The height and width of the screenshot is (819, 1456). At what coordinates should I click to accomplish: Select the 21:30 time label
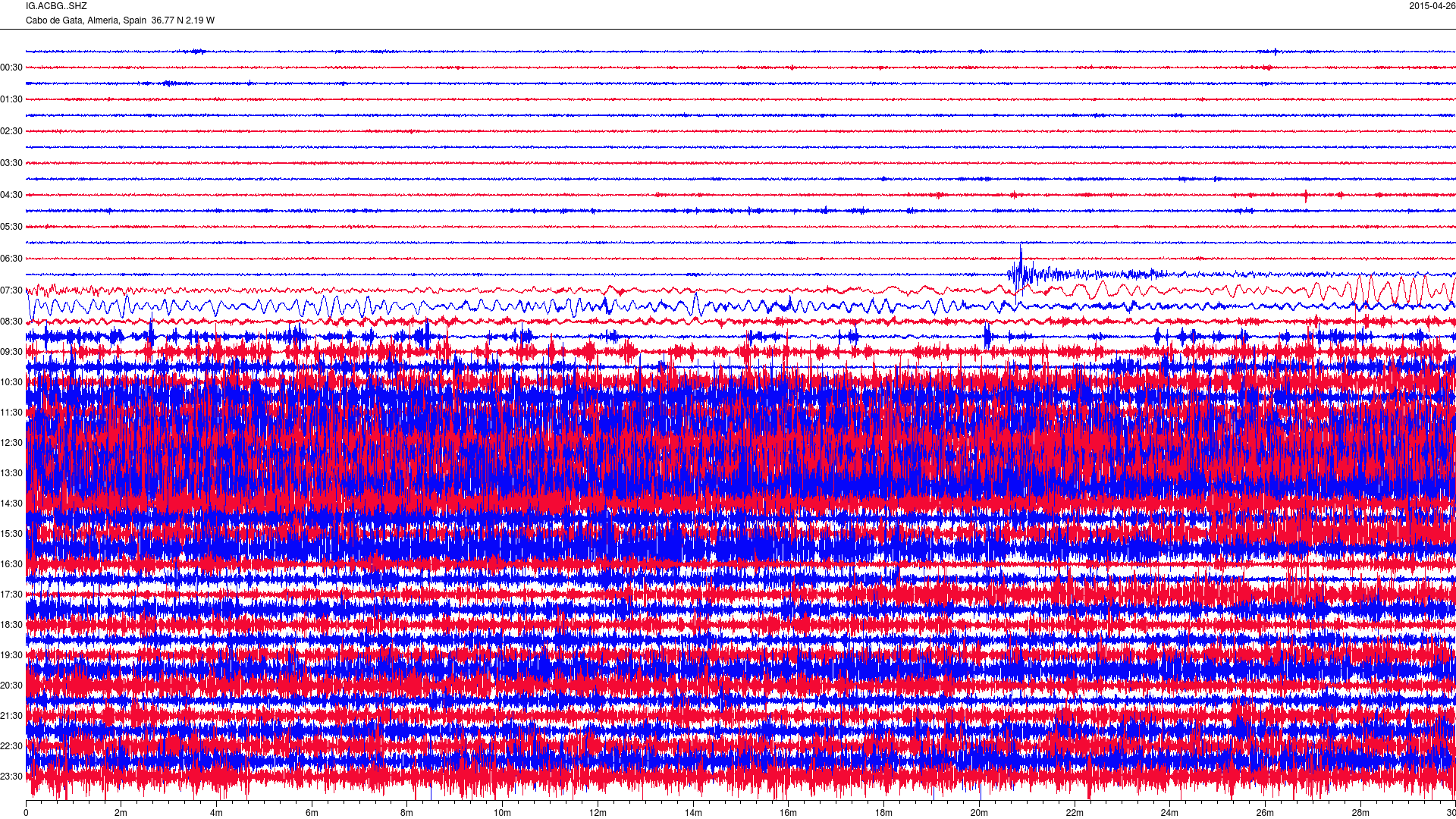(x=11, y=716)
